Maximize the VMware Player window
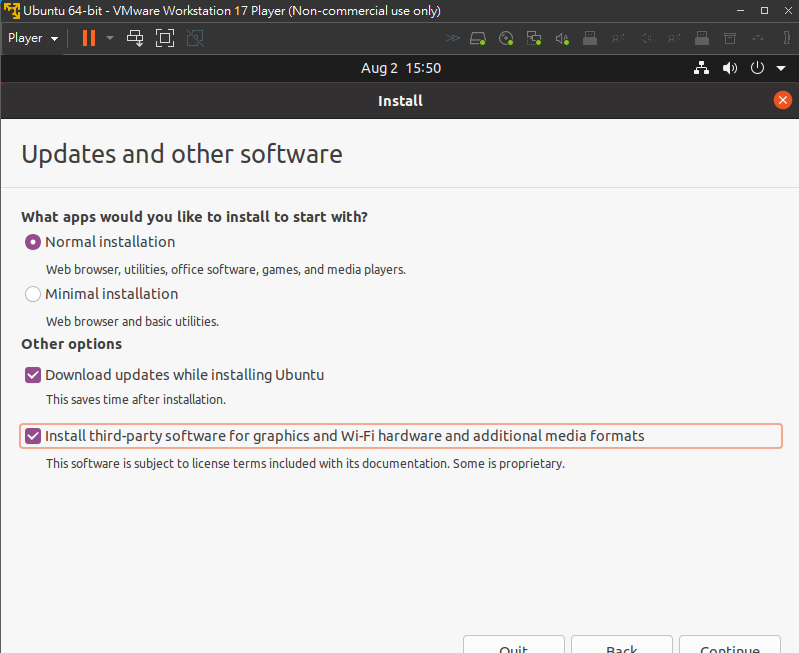The image size is (799, 653). pos(764,11)
